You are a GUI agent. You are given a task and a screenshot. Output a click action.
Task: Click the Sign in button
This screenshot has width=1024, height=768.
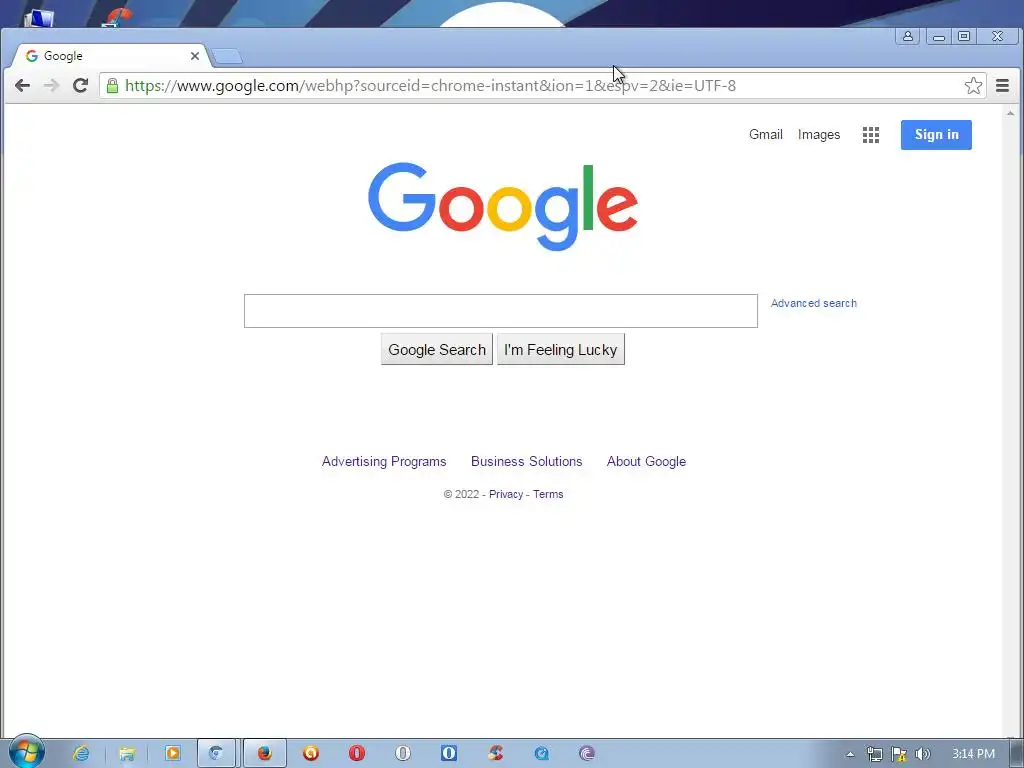pyautogui.click(x=936, y=135)
